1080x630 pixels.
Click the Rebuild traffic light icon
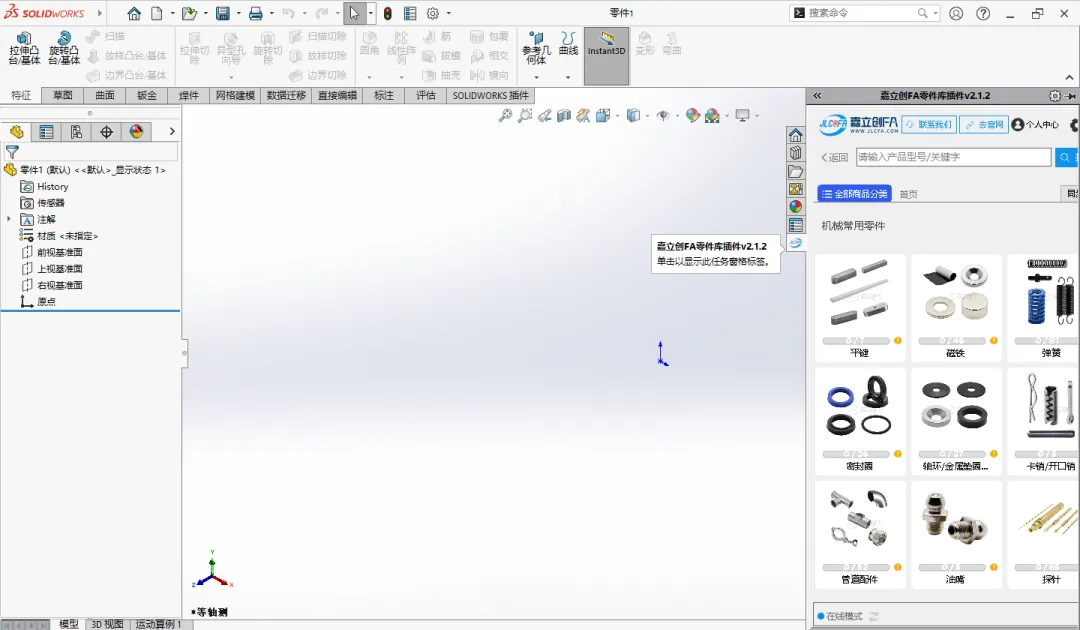tap(388, 13)
